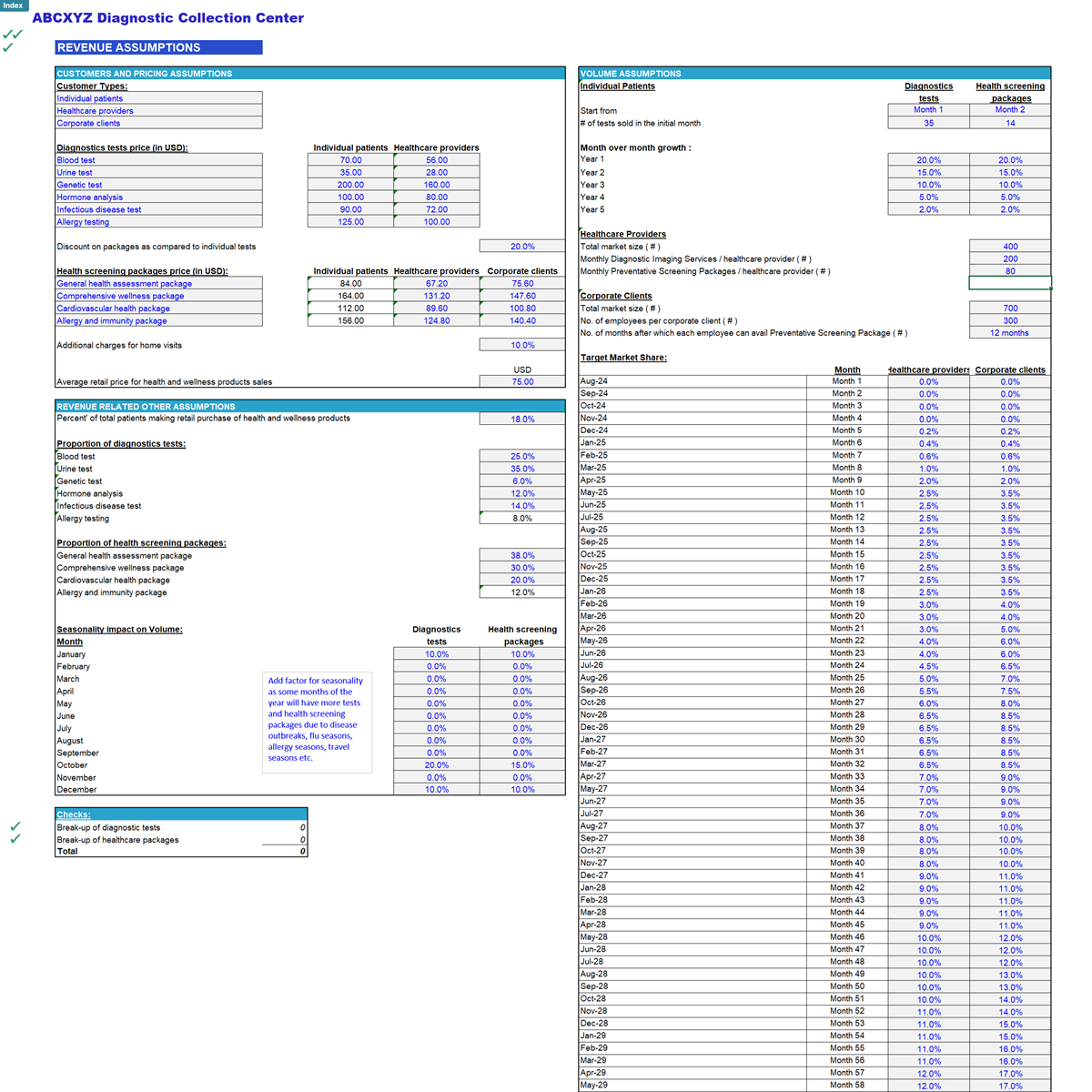
Task: Select corporate clients package price 147.60
Action: point(522,296)
